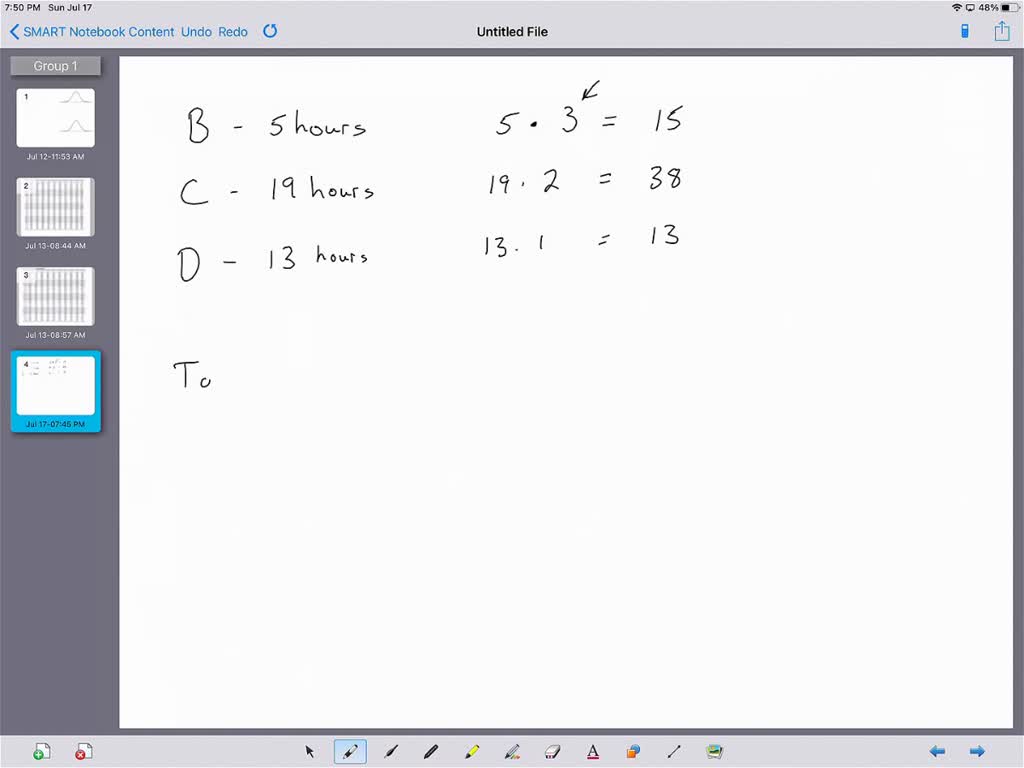Delete the current page with the red icon
This screenshot has height=768, width=1024.
click(x=84, y=750)
